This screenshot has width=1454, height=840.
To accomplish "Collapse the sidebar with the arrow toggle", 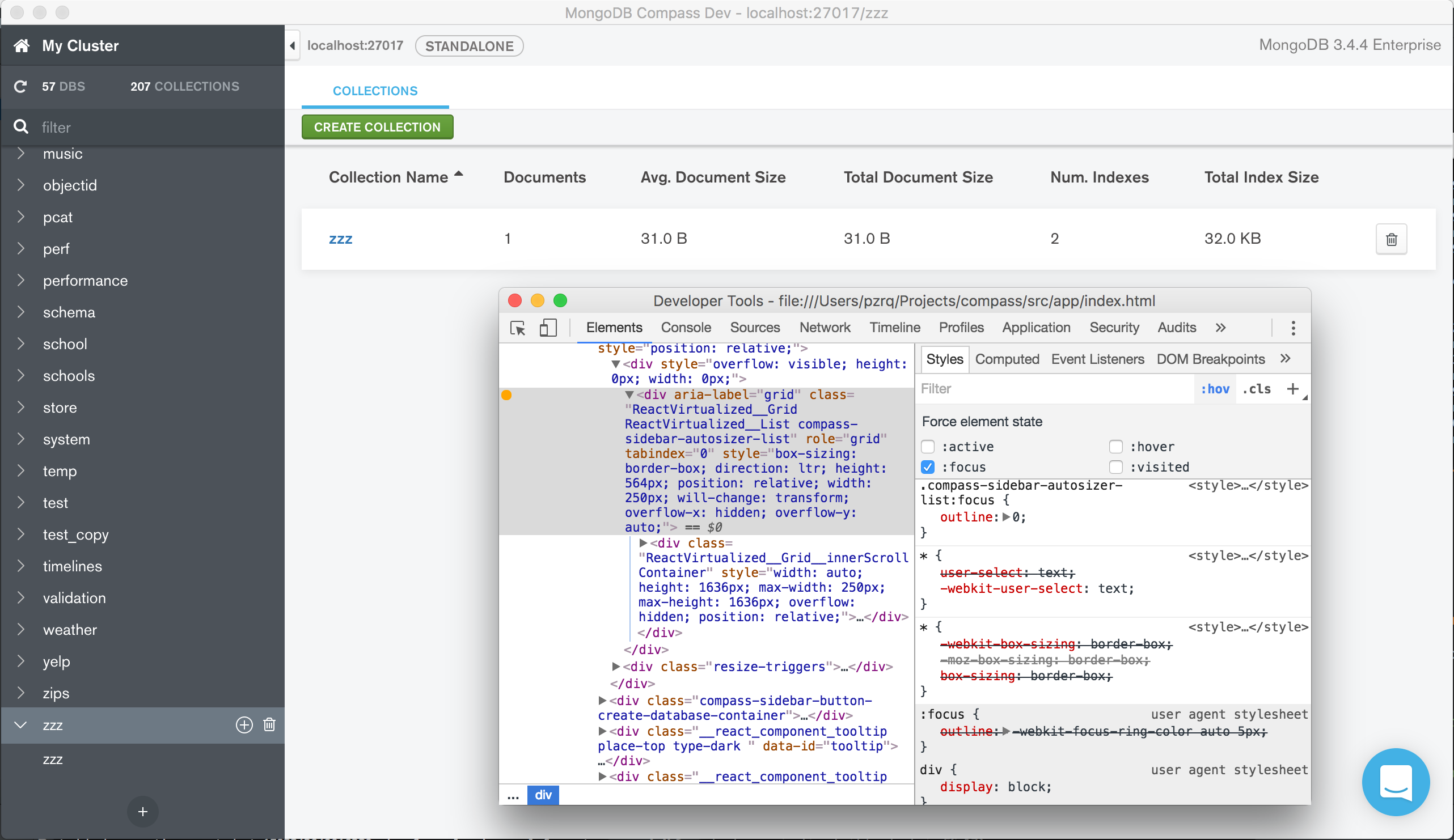I will coord(293,46).
